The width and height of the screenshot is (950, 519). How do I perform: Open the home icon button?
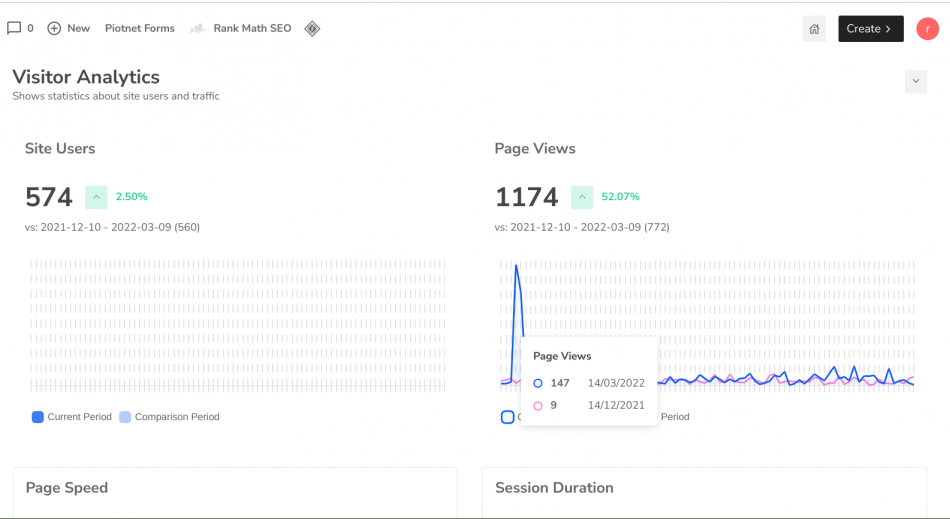point(814,29)
